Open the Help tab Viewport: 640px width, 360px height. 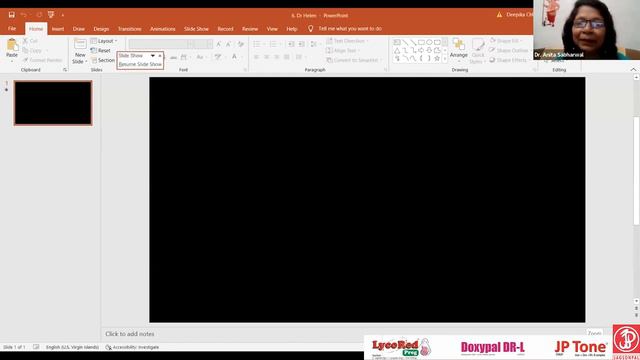[291, 29]
